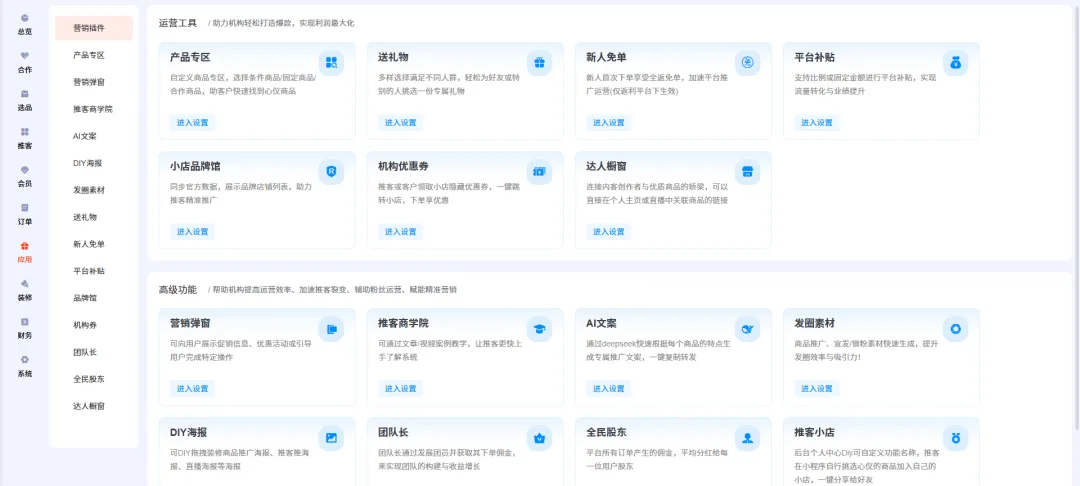The width and height of the screenshot is (1080, 486).
Task: Click 进入设置 on the 机构优惠券 card
Action: [x=400, y=231]
